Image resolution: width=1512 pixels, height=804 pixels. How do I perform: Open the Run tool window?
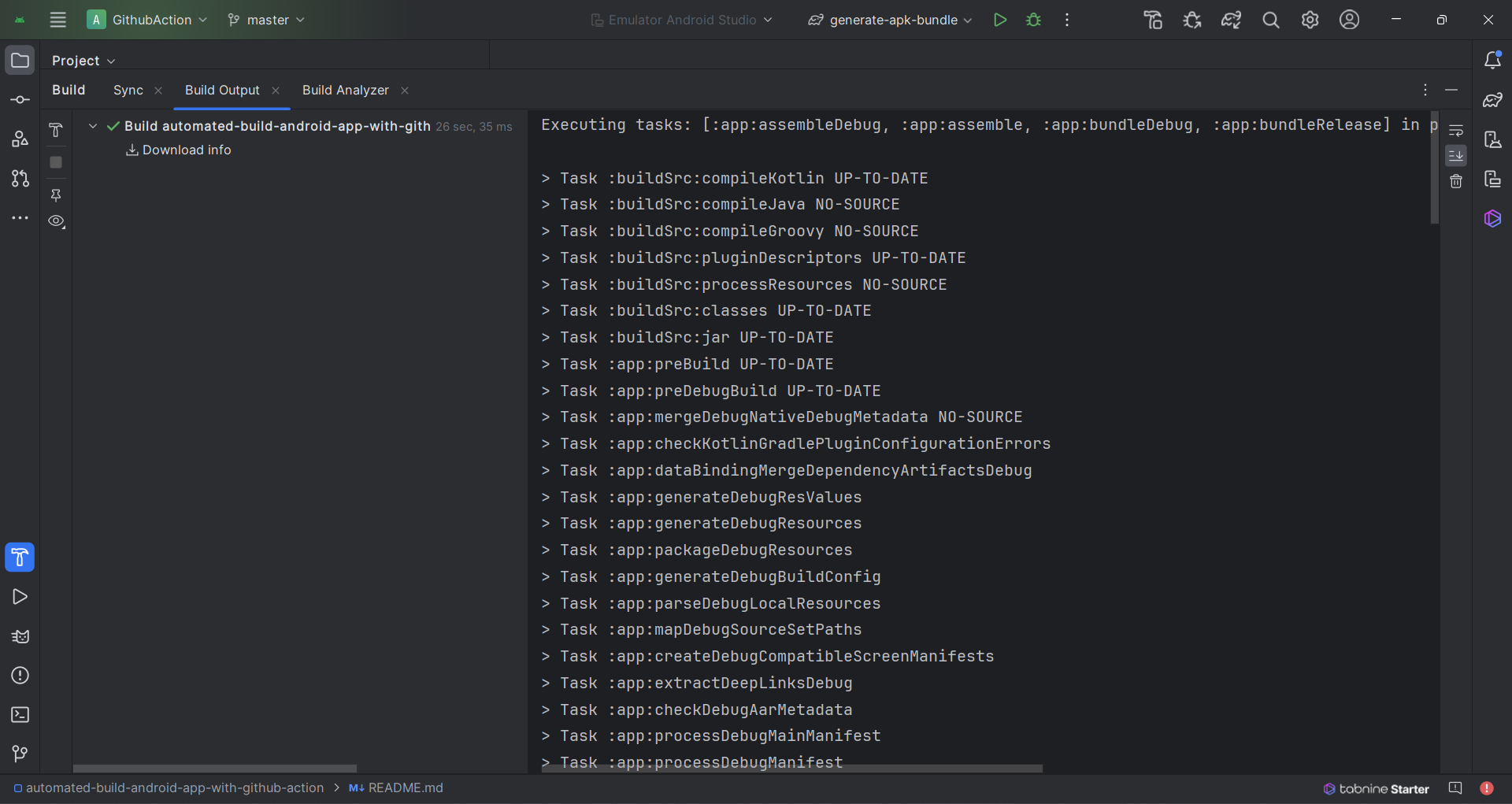coord(20,597)
